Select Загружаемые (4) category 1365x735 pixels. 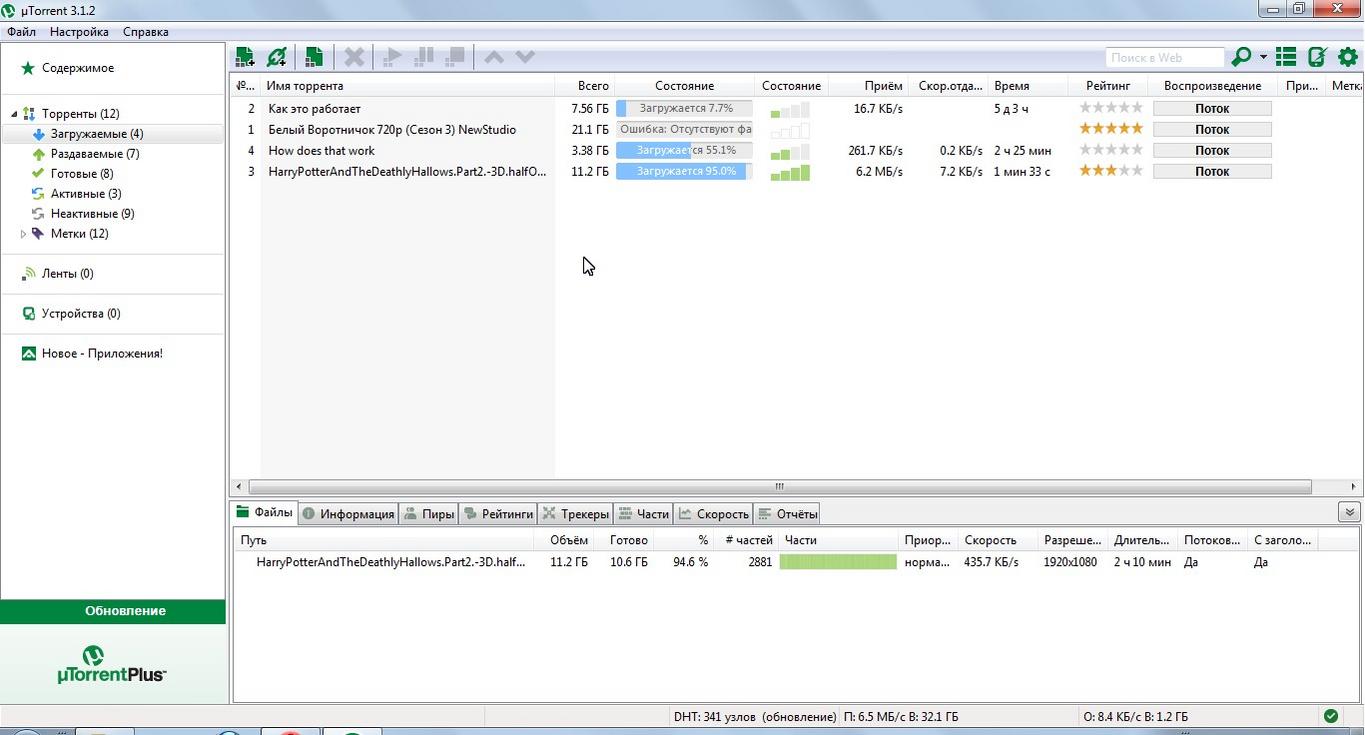pos(96,133)
